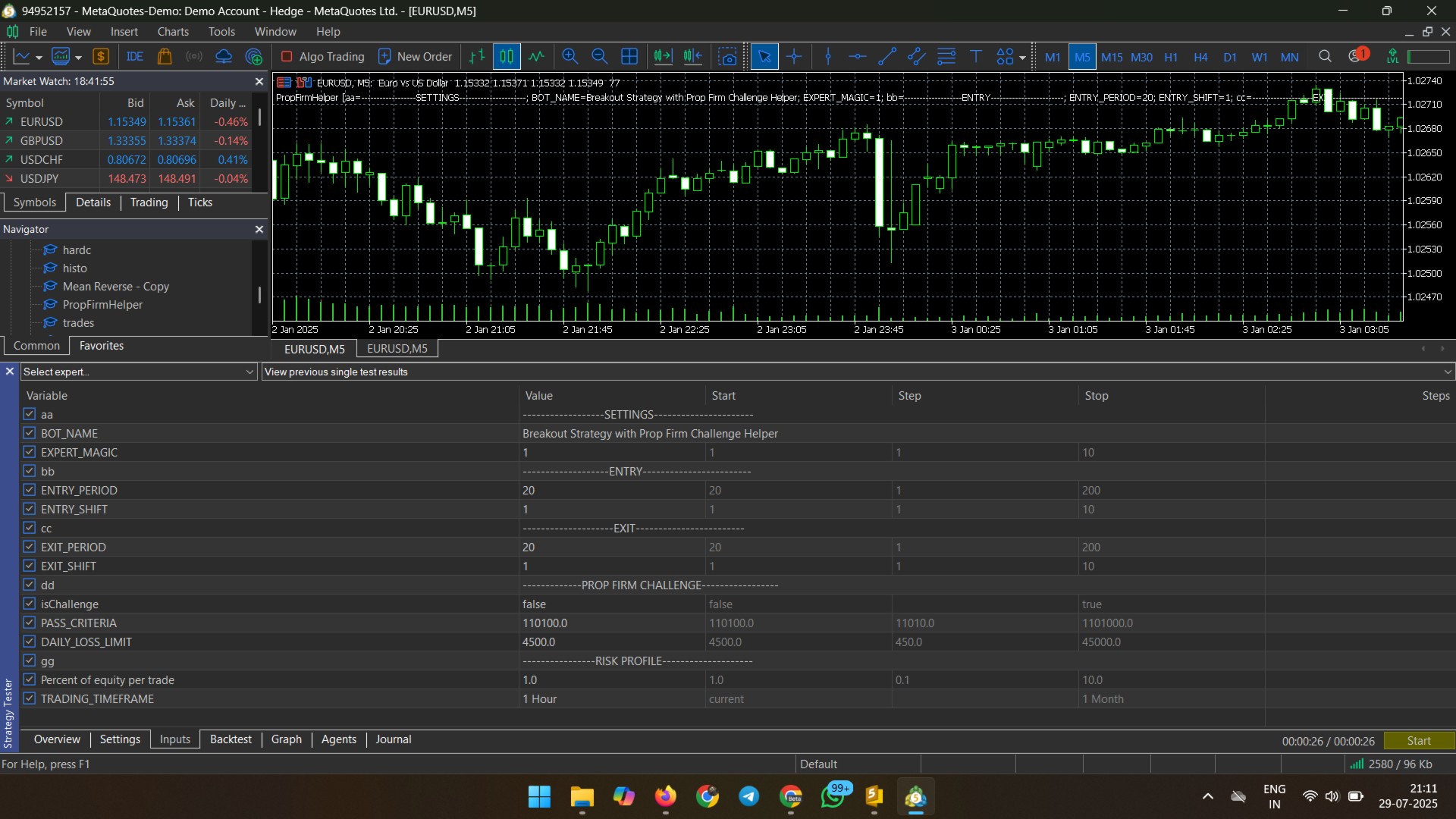Select PropFirmHelper in Navigator tree
Image resolution: width=1456 pixels, height=819 pixels.
102,305
